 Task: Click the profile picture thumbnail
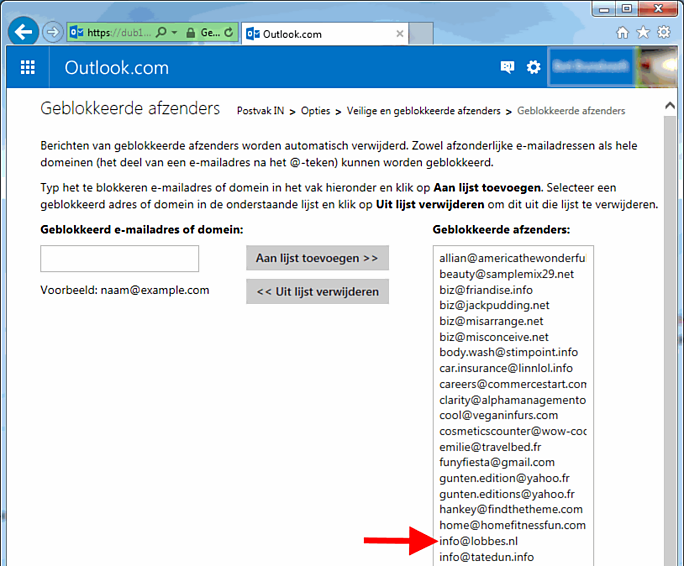pos(658,67)
